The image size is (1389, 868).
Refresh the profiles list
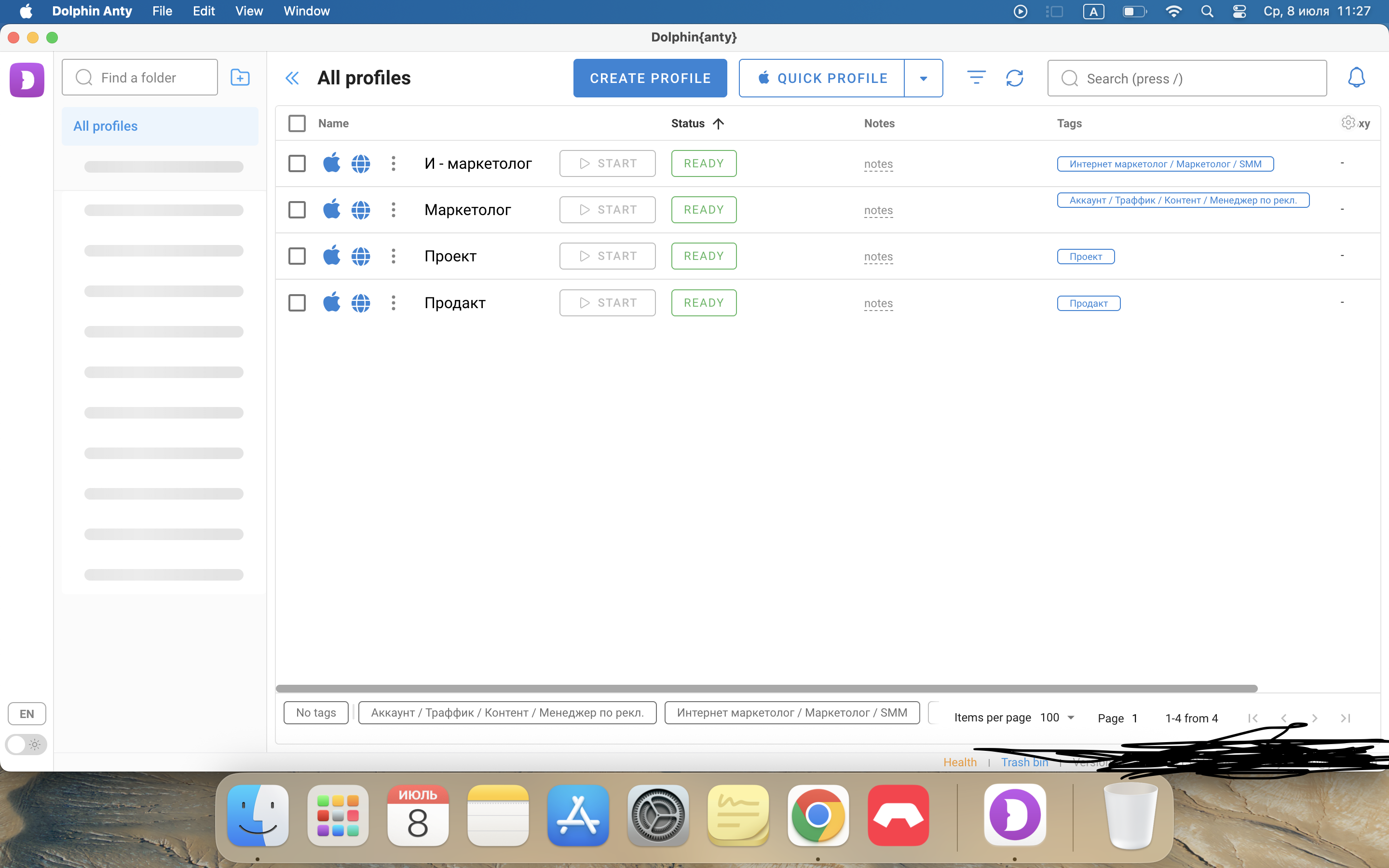1015,78
